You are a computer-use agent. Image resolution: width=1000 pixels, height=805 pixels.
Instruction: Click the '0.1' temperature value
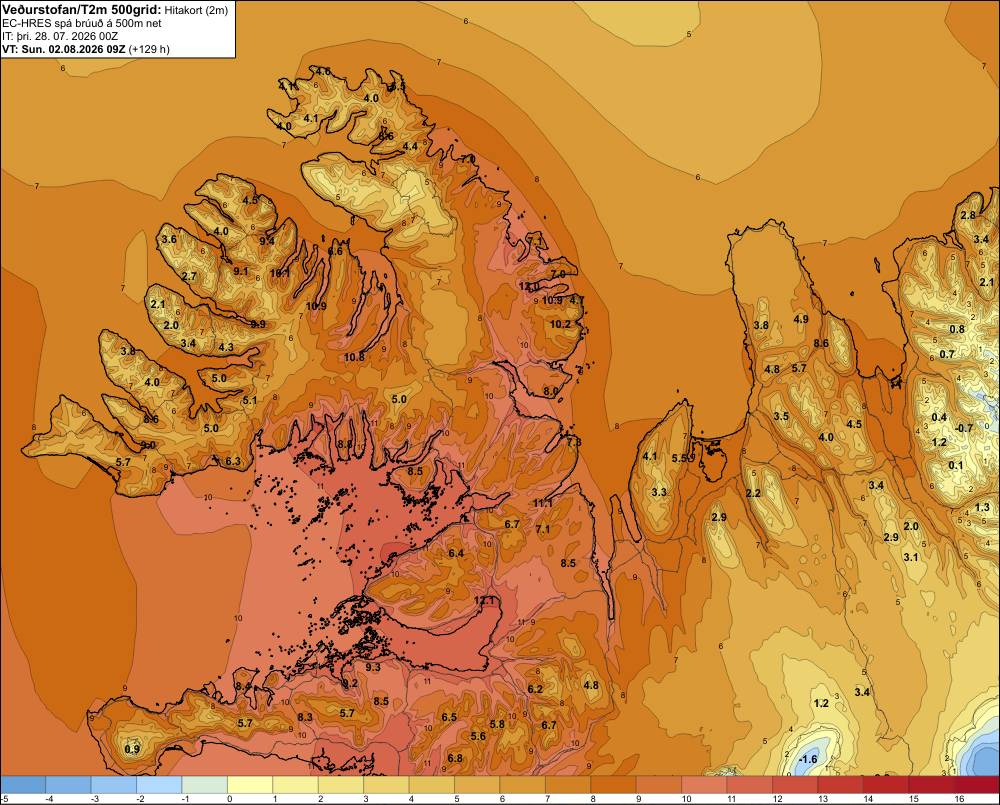point(955,465)
